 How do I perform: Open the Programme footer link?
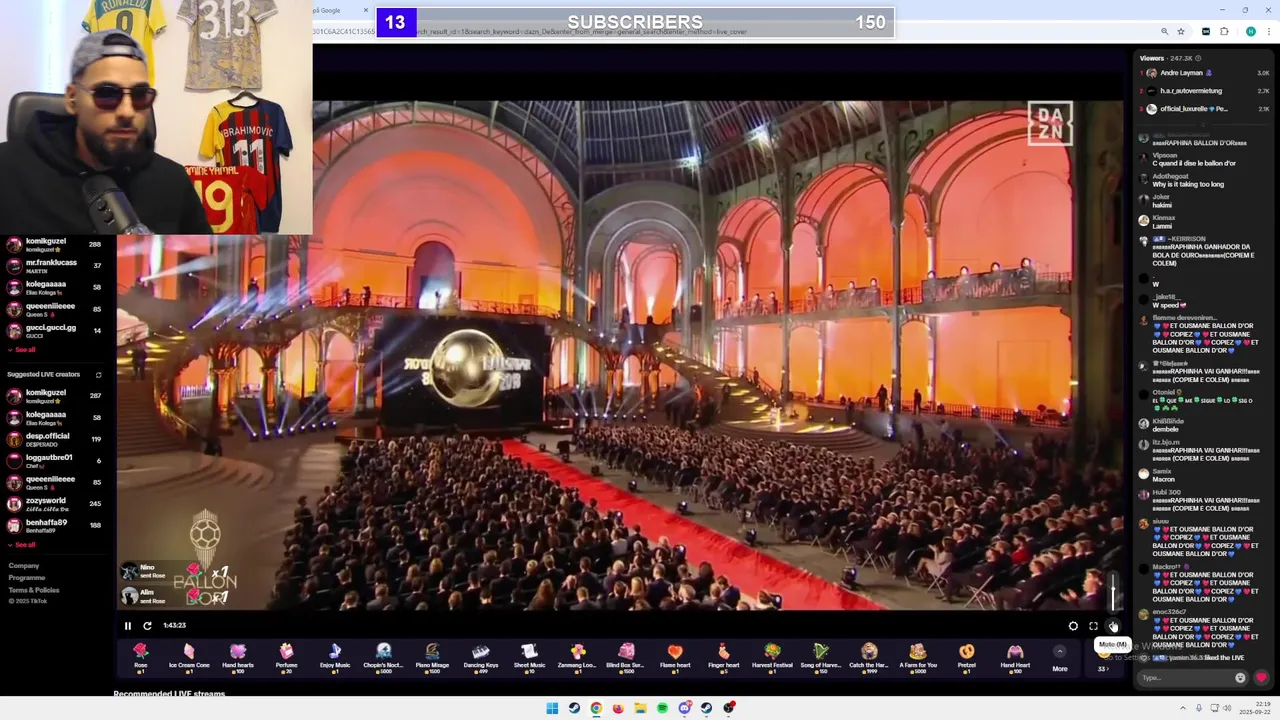click(27, 578)
